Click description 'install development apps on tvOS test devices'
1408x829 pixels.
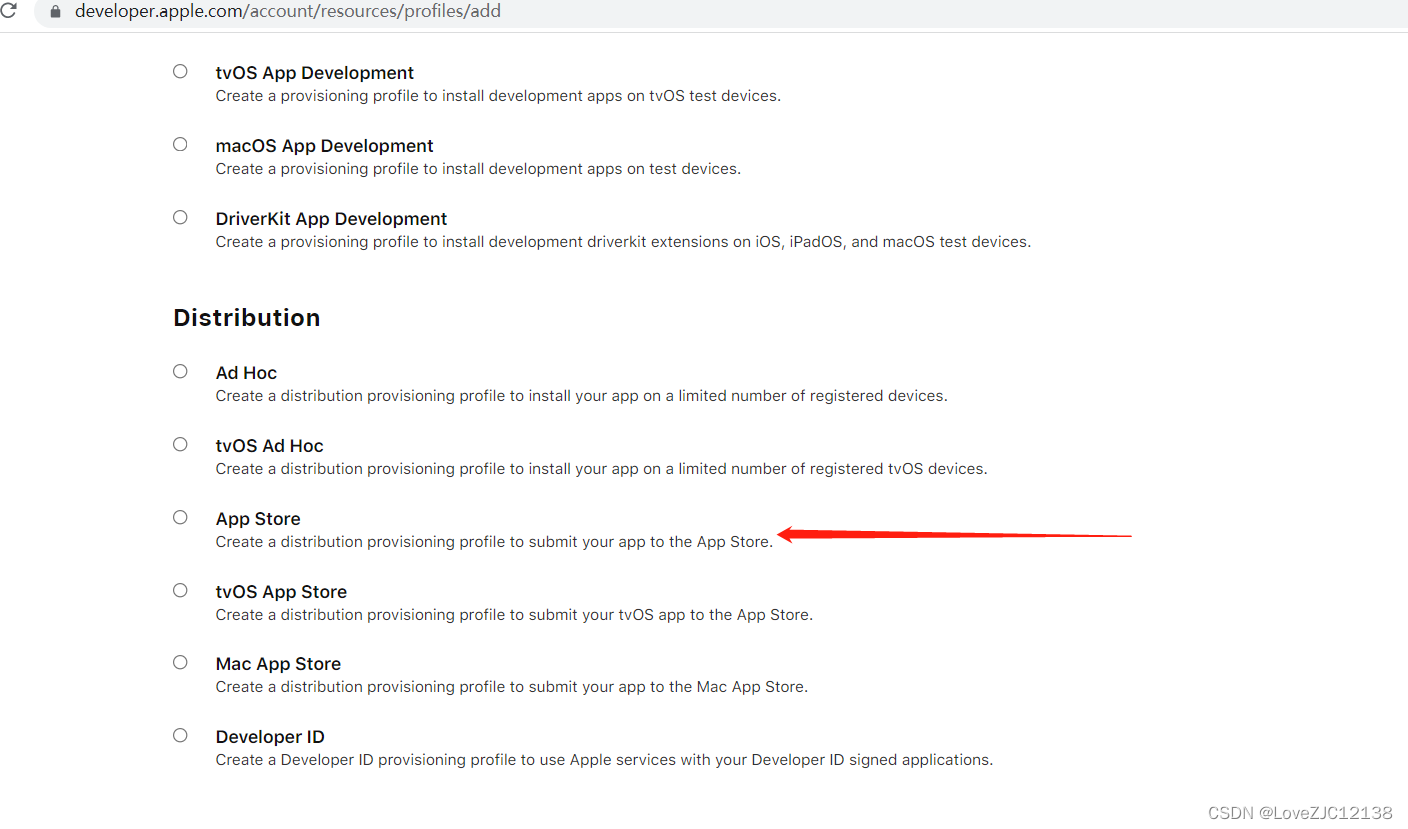(498, 96)
